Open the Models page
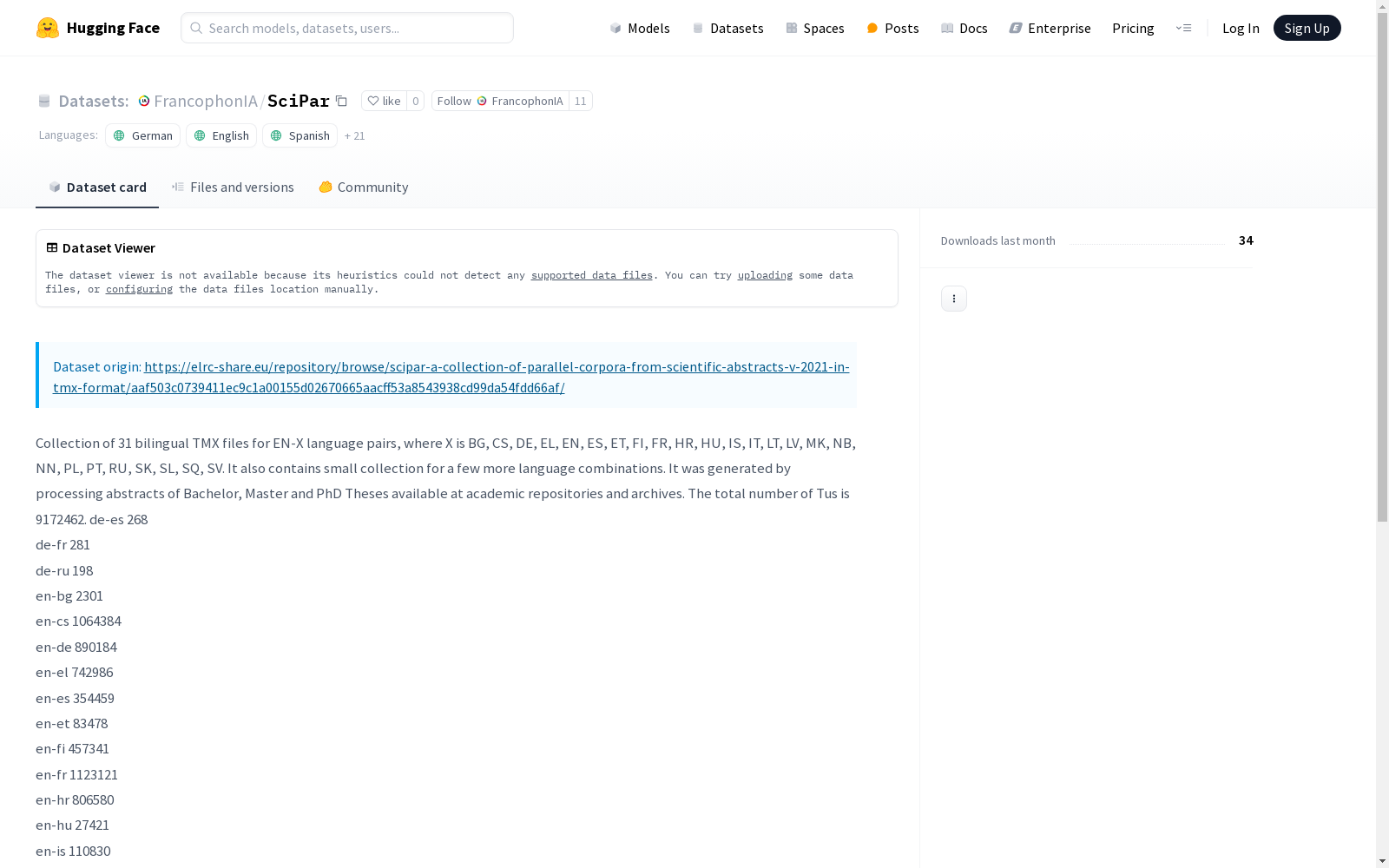Screen dimensions: 1389x868 point(640,28)
